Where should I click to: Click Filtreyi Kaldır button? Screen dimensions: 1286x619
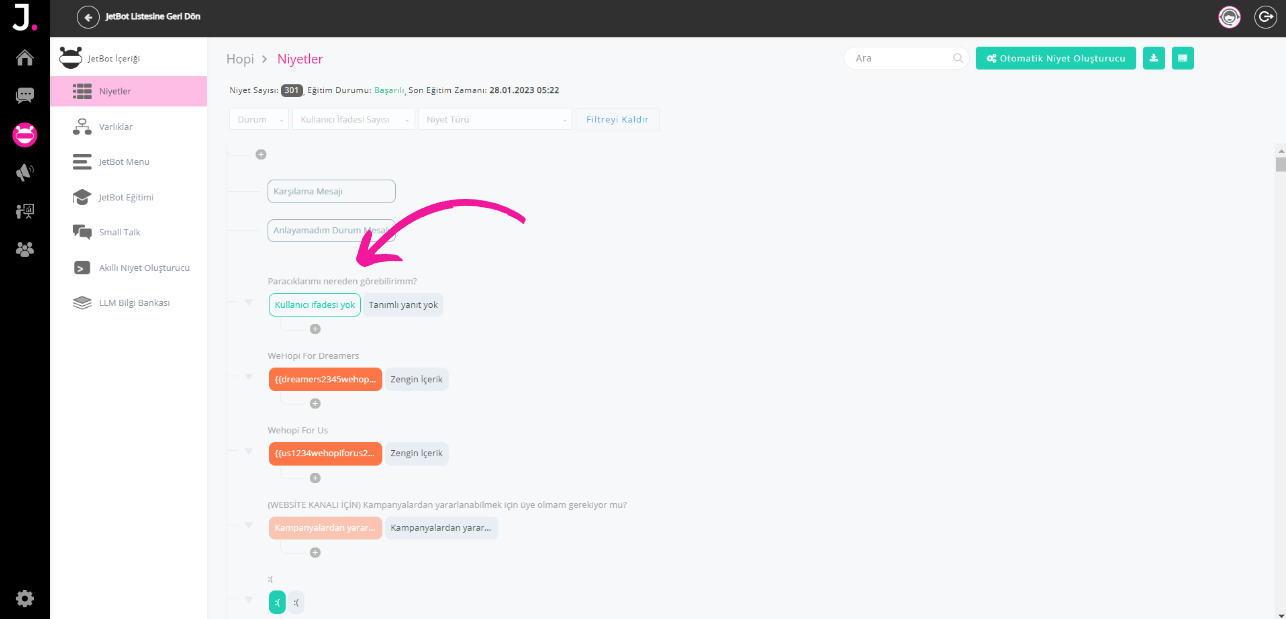pyautogui.click(x=617, y=119)
